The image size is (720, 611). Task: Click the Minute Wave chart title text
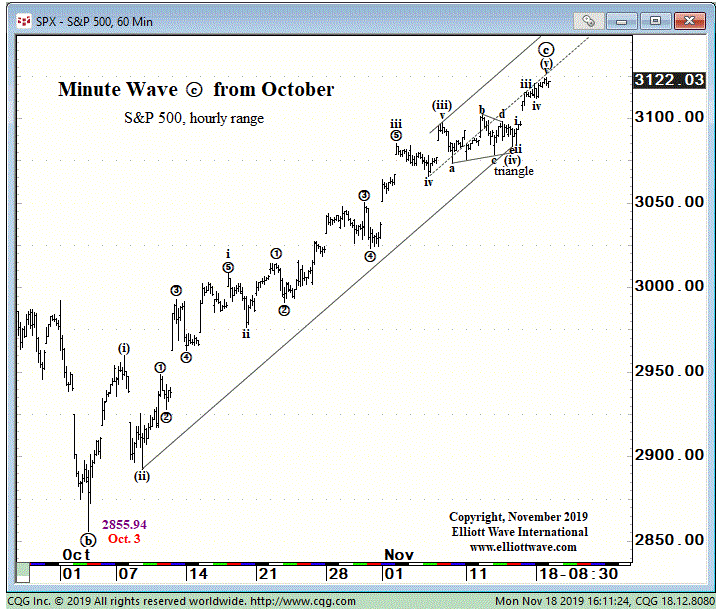[196, 89]
